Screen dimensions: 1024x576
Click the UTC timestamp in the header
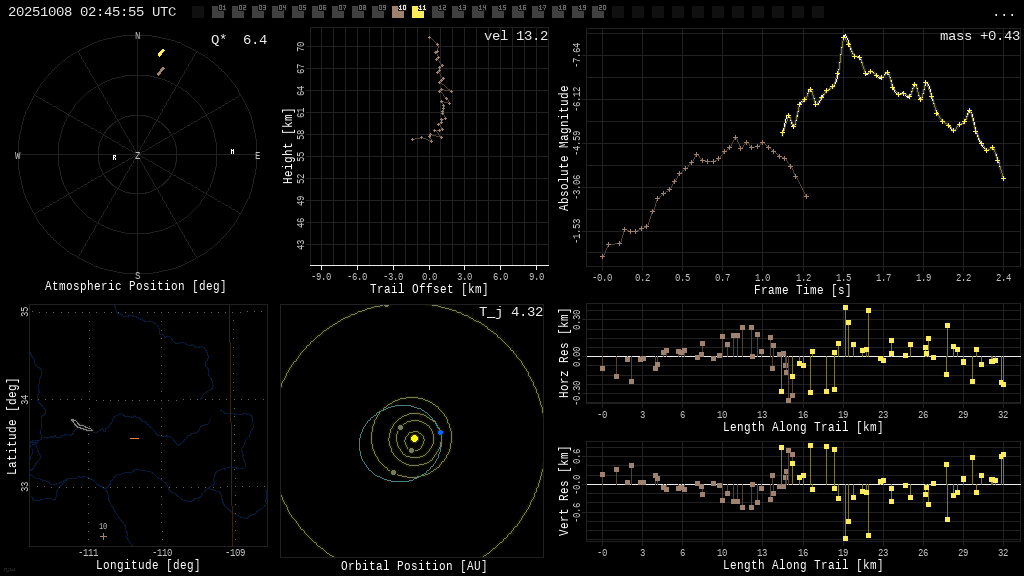pos(92,12)
